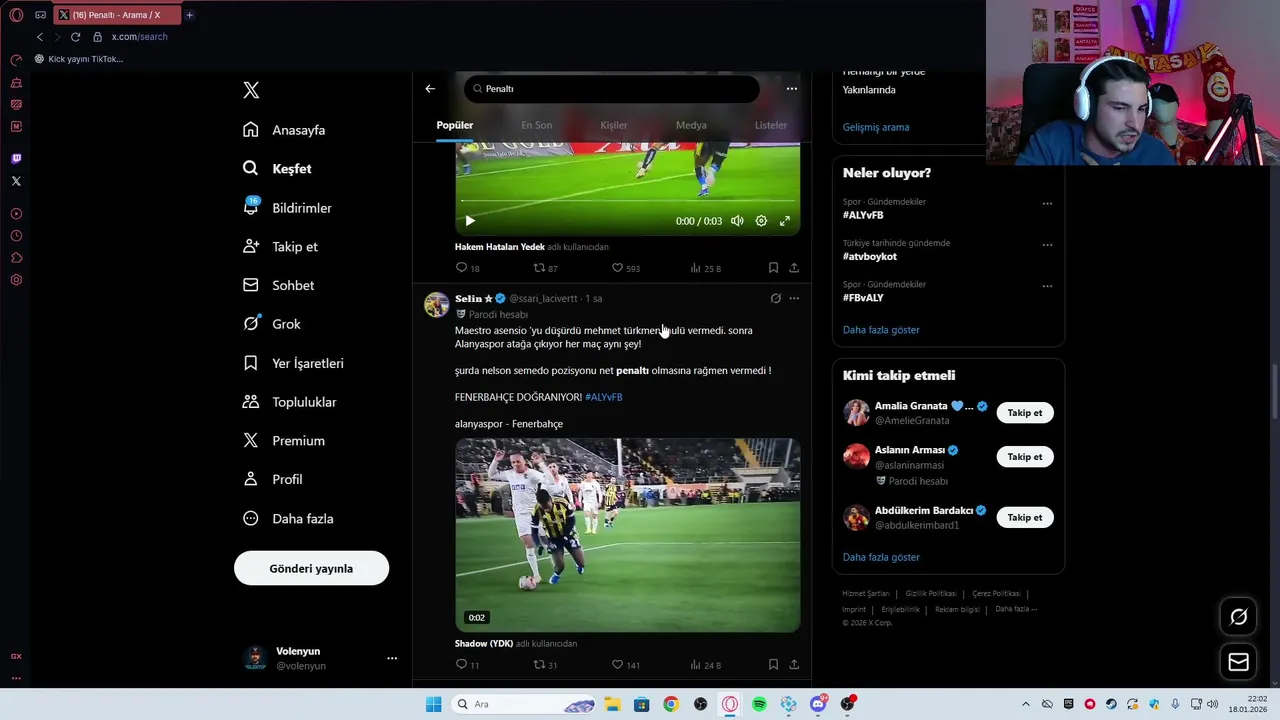Reload the page in Opera
The image size is (1280, 720).
click(x=75, y=37)
